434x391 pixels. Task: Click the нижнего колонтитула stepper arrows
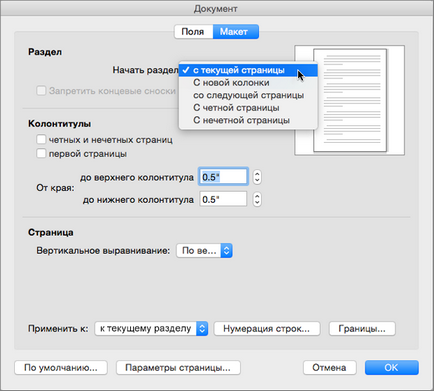(x=257, y=199)
